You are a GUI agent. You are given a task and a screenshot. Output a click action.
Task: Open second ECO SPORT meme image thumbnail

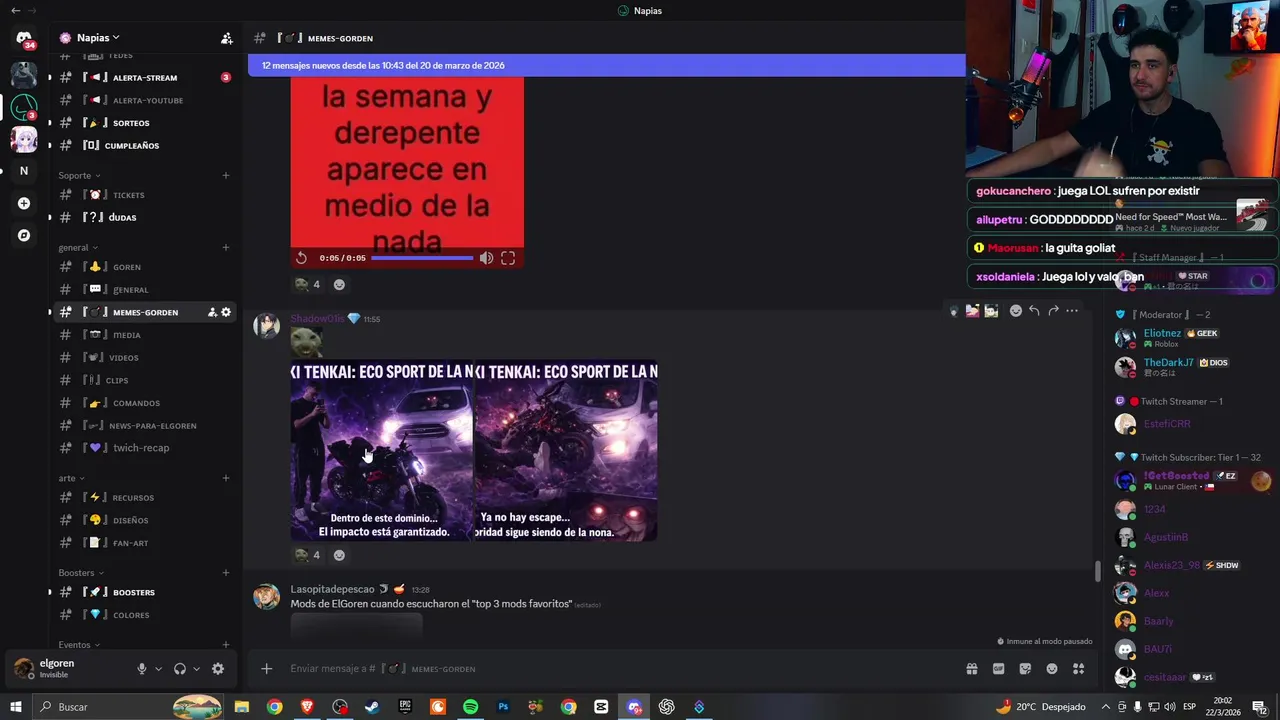click(566, 451)
